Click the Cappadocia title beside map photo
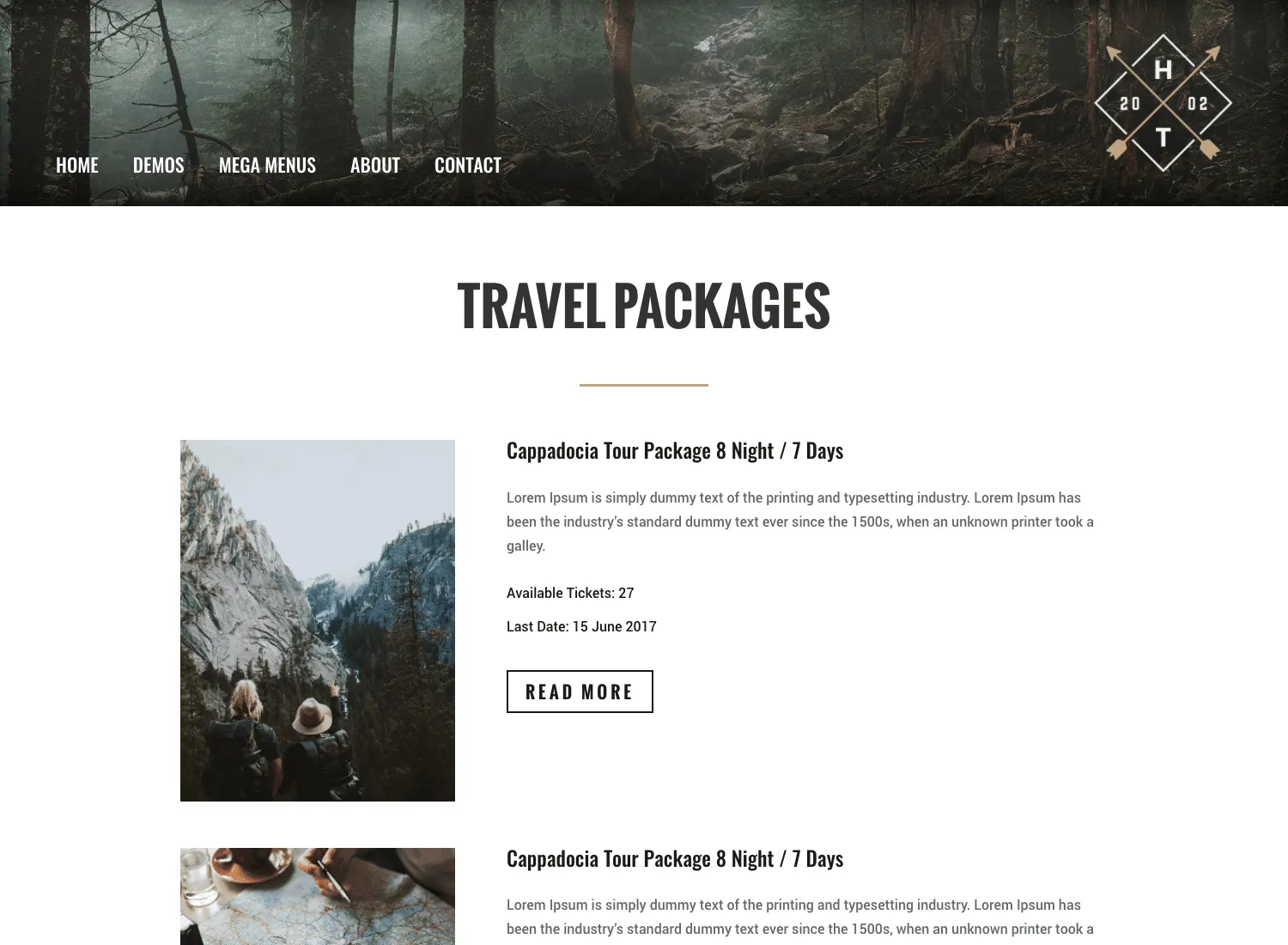This screenshot has height=945, width=1288. click(675, 858)
